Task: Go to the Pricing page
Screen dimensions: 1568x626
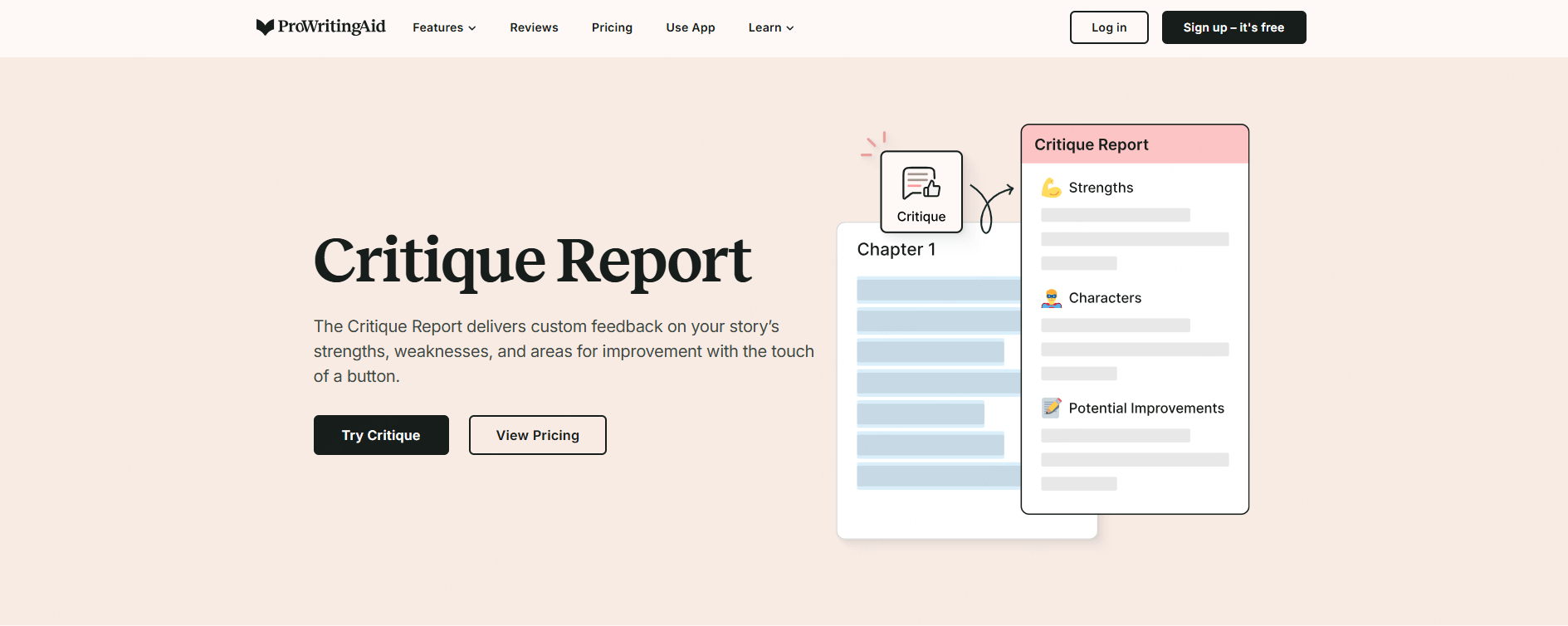Action: click(612, 27)
